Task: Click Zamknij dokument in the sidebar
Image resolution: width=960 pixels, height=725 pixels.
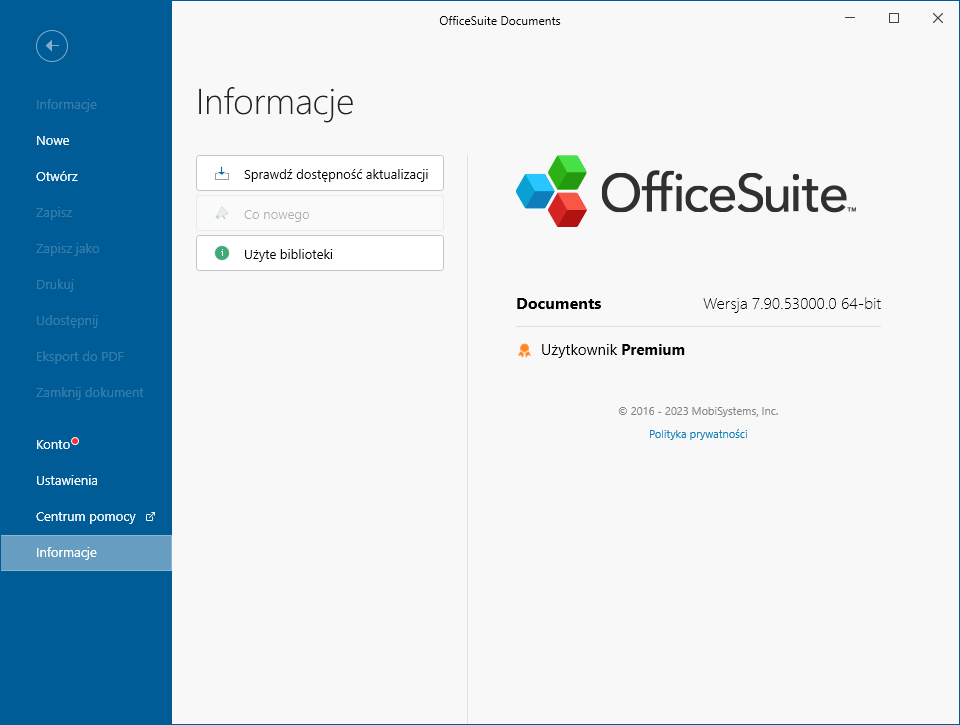Action: click(x=89, y=393)
